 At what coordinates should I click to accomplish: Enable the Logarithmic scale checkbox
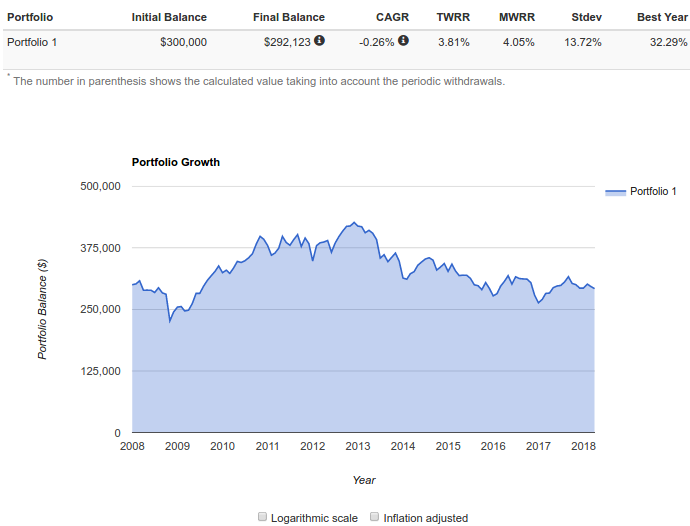[x=262, y=516]
